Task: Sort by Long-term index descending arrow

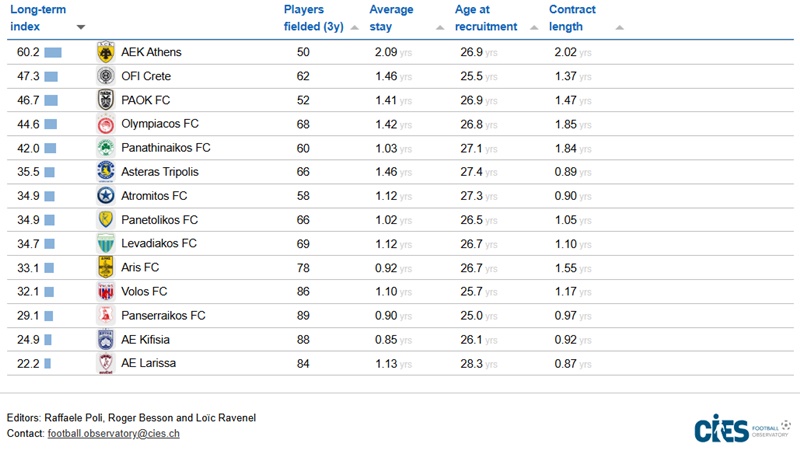Action: coord(81,28)
